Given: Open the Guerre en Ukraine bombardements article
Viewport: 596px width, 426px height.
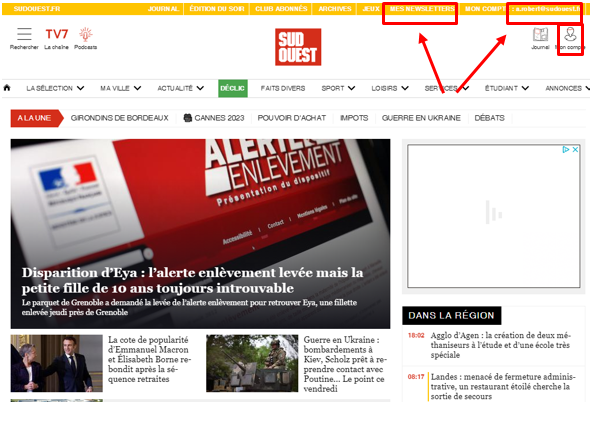Looking at the screenshot, I should tap(345, 364).
